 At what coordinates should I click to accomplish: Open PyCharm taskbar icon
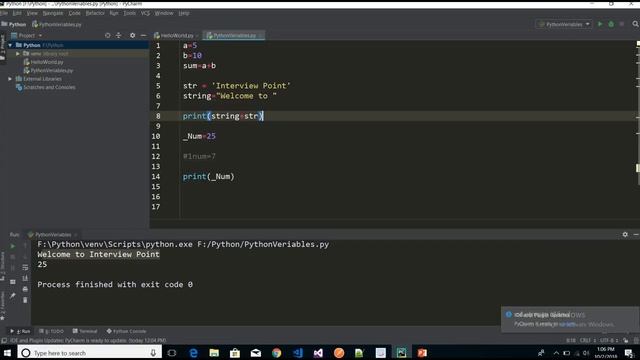tap(402, 353)
